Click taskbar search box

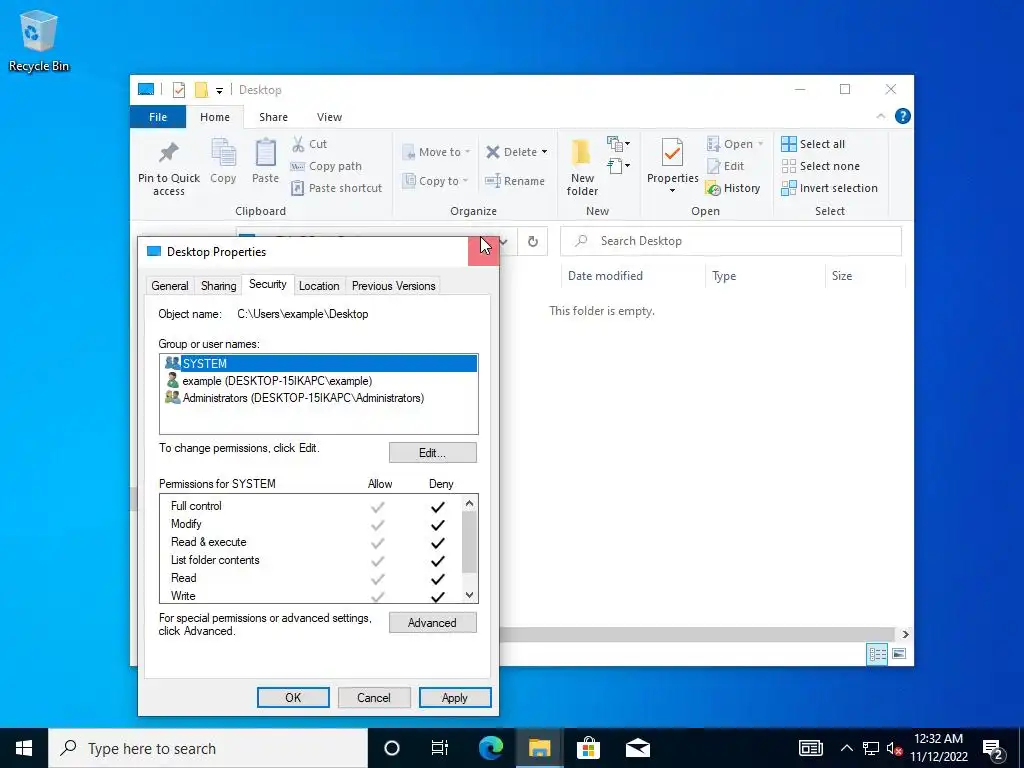point(208,748)
